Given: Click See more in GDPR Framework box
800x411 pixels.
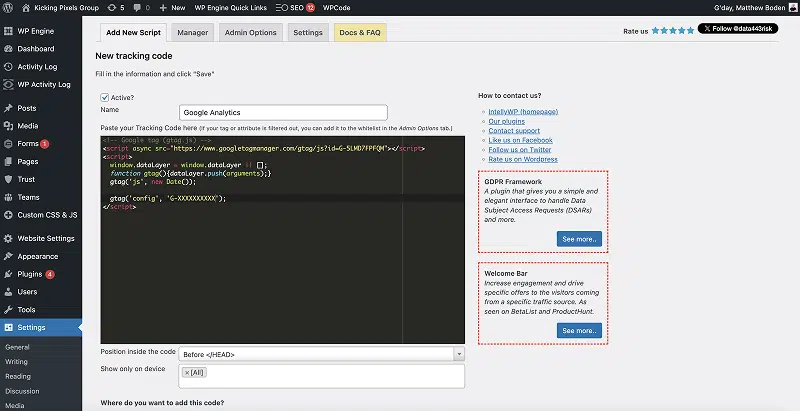Looking at the screenshot, I should click(x=579, y=239).
